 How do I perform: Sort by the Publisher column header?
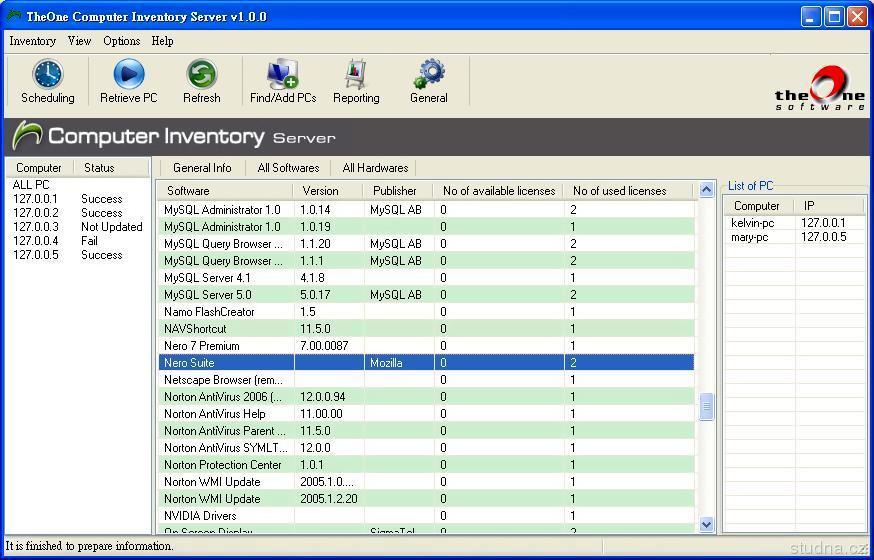coord(395,191)
